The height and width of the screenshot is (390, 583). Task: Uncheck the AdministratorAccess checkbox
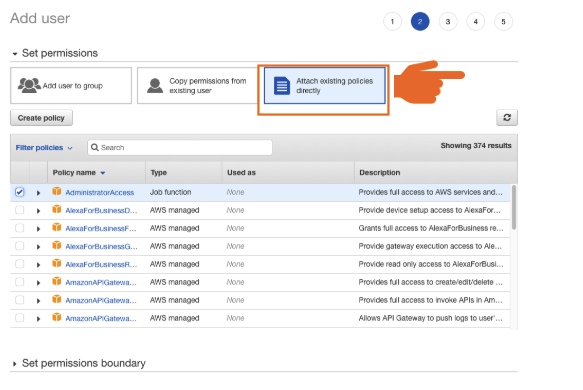pos(20,192)
